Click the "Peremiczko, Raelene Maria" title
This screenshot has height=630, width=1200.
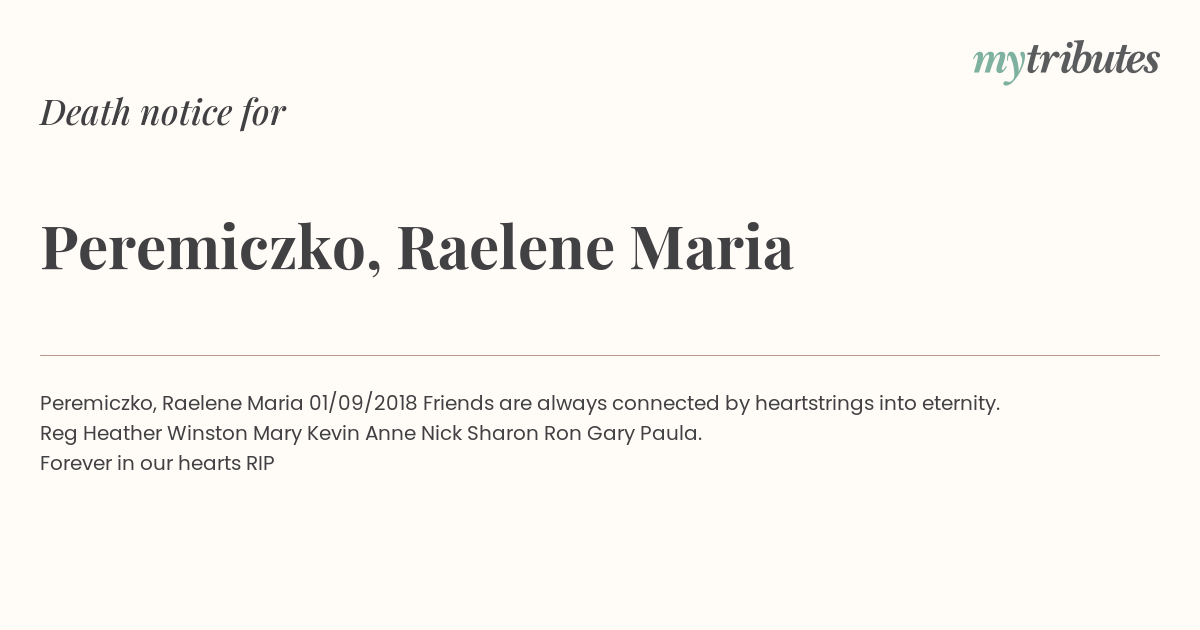point(417,248)
